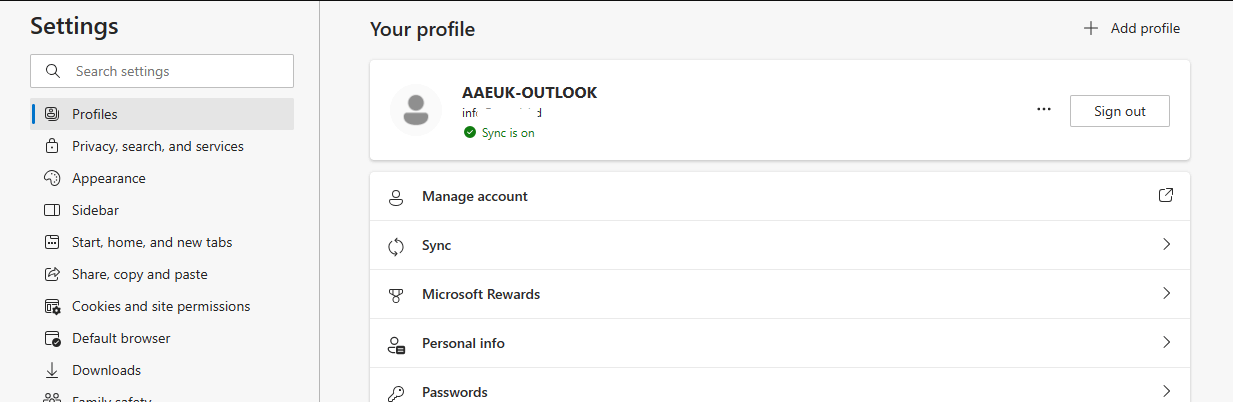Expand the Sync row chevron
Viewport: 1233px width, 402px height.
click(1166, 244)
